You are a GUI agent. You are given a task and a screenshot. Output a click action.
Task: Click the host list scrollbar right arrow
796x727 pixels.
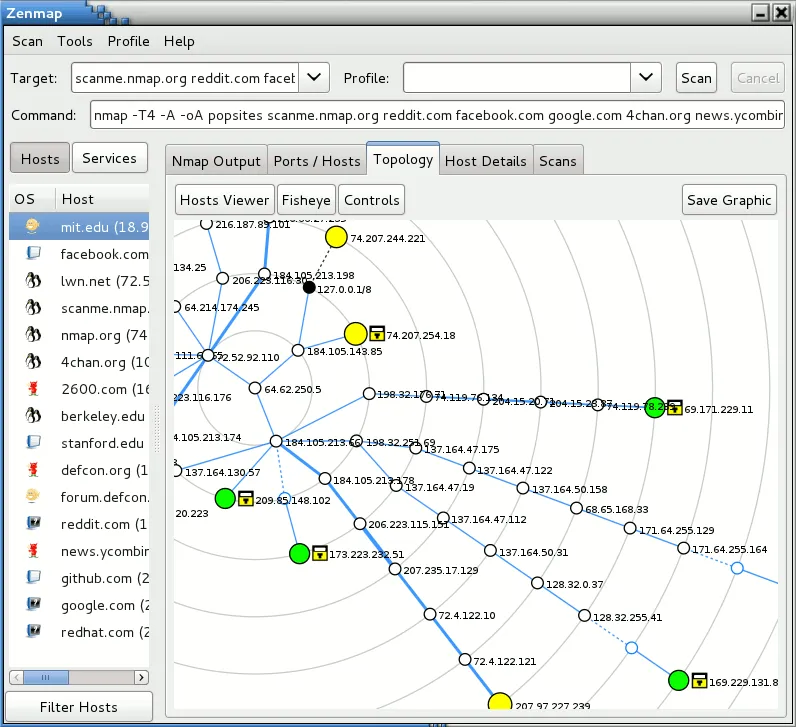141,677
